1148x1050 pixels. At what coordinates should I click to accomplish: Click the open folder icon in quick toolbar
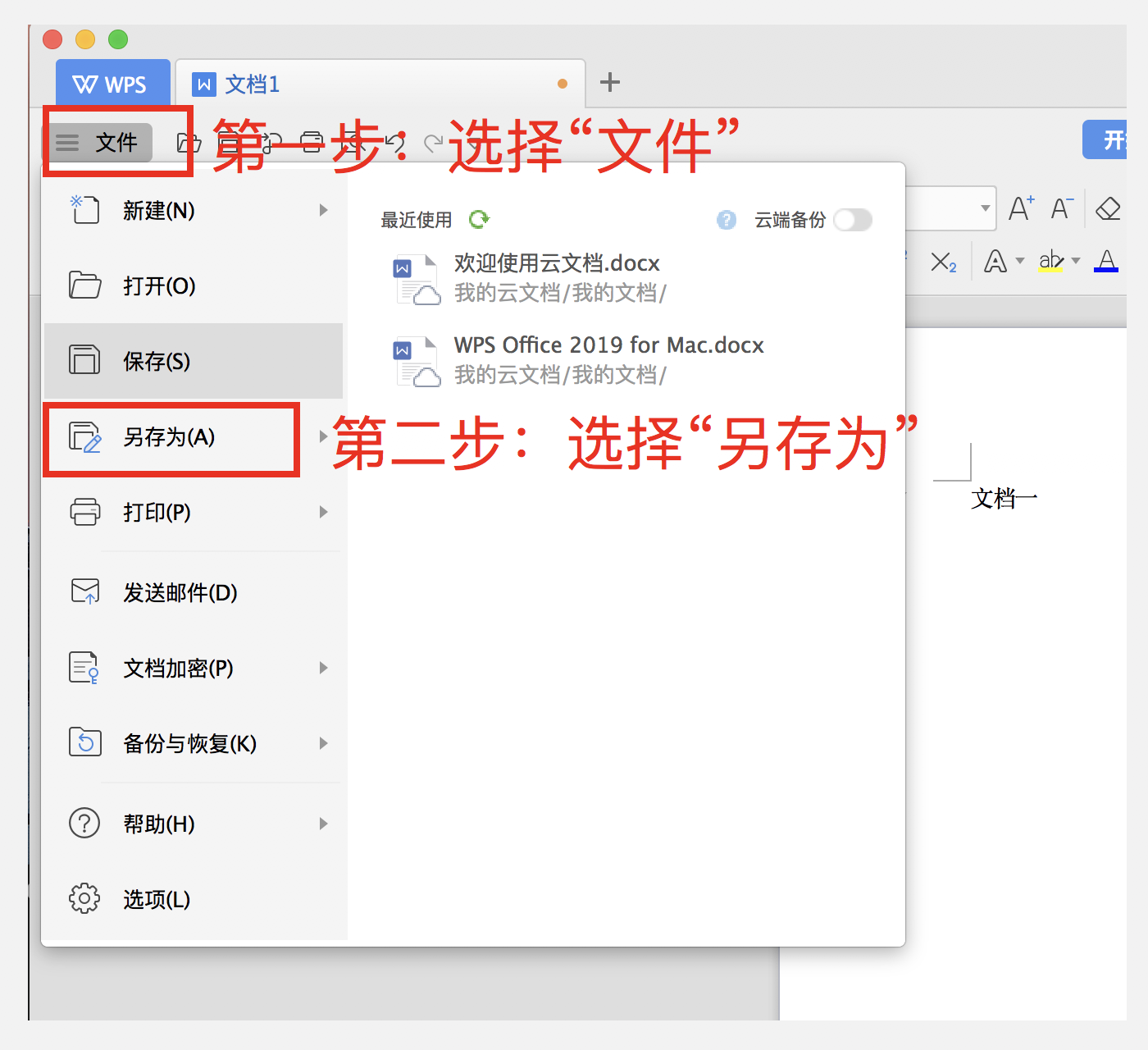pos(189,143)
